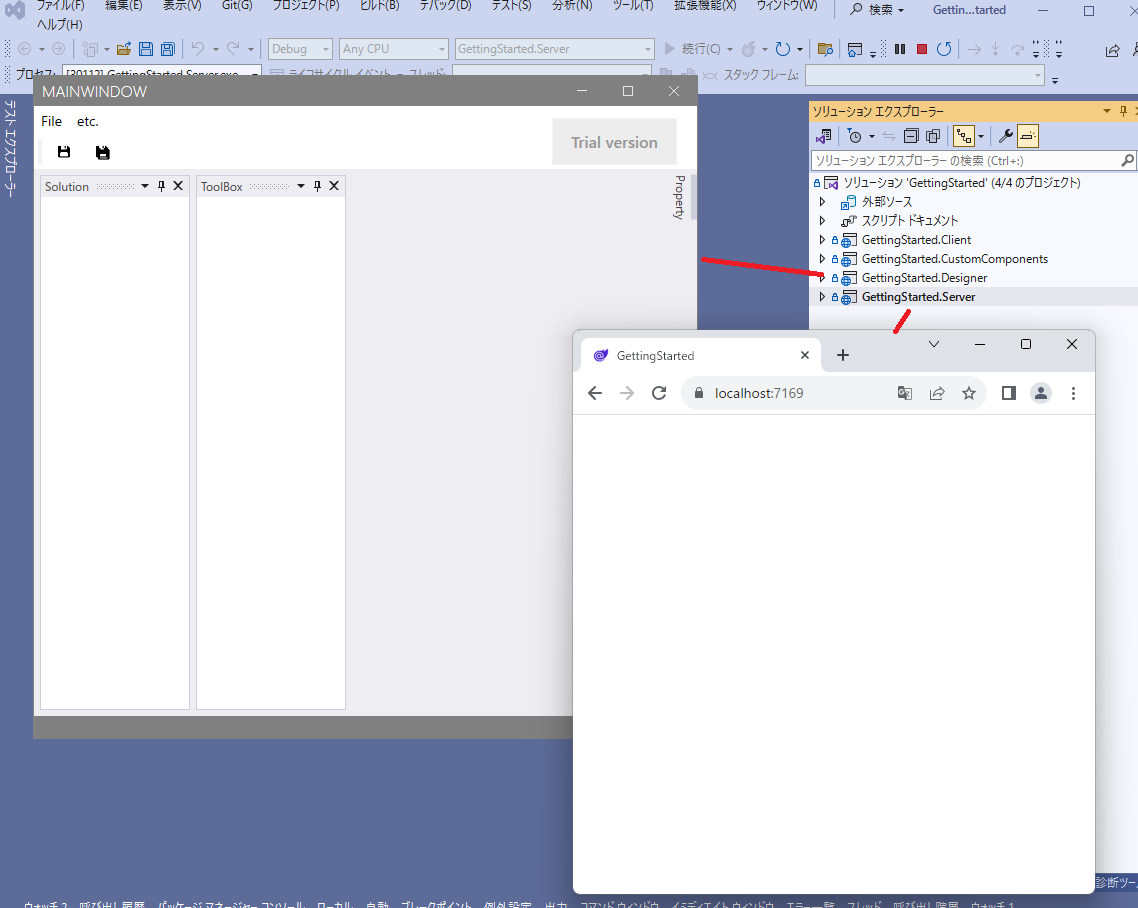Bookmark localhost page with the star icon

coord(968,393)
